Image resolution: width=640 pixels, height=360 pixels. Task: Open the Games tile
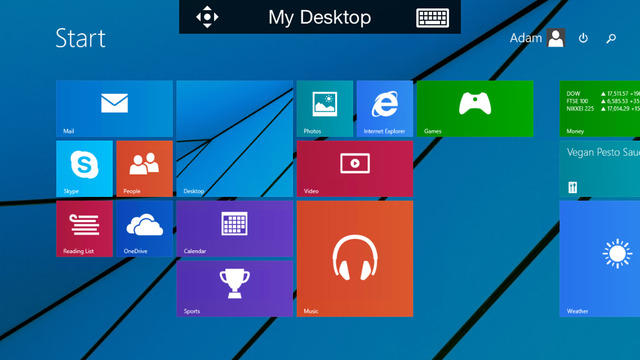pos(475,109)
